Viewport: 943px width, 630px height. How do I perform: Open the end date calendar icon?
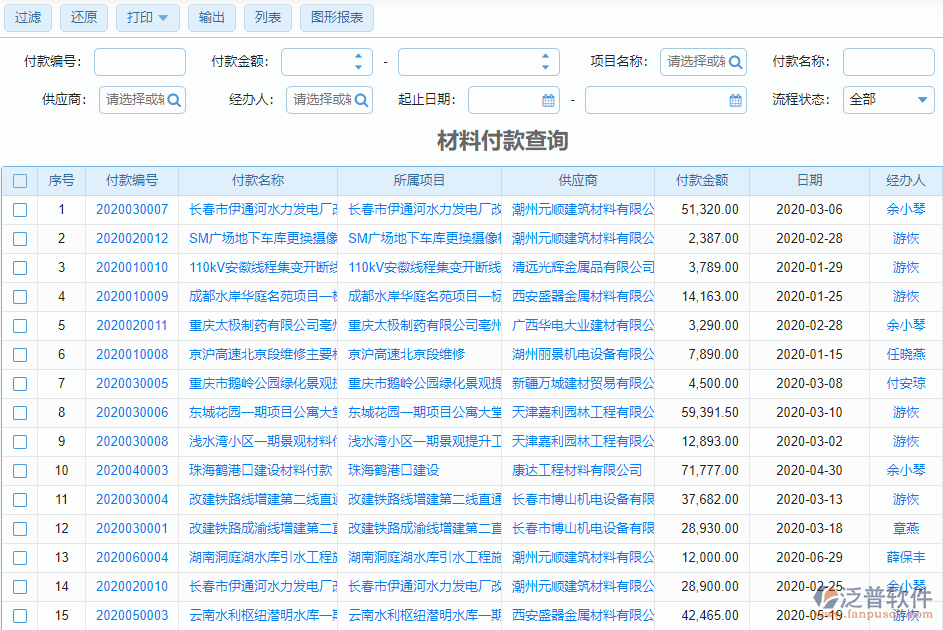click(736, 99)
